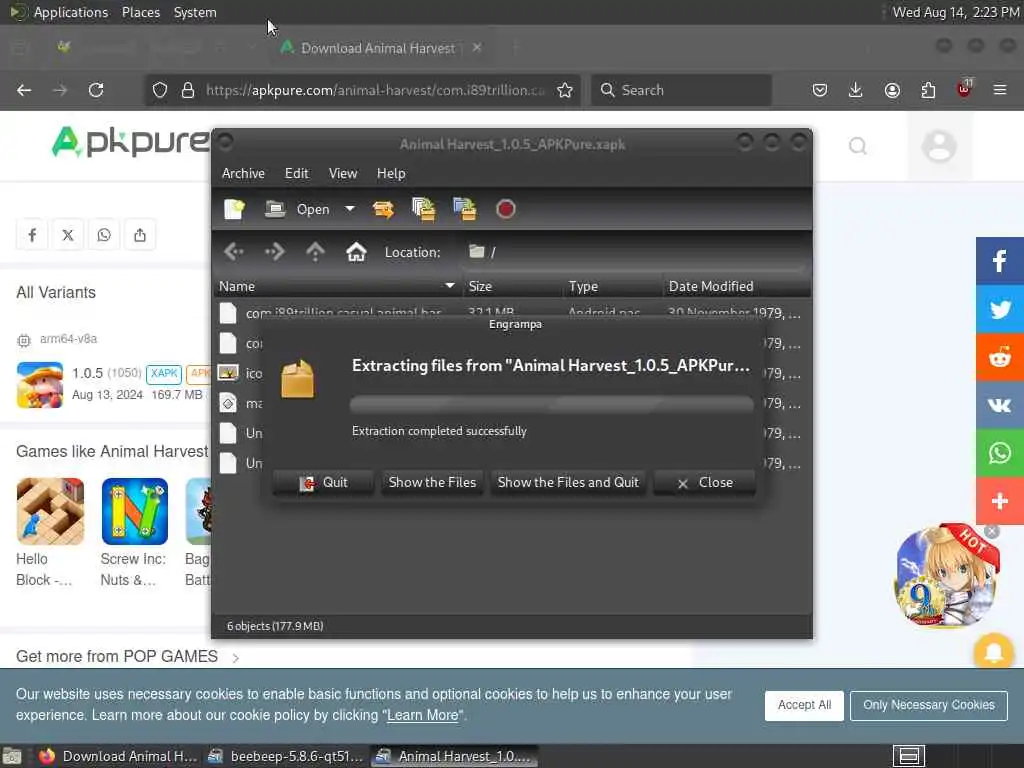Click Close button in extraction dialog
Viewport: 1024px width, 768px height.
pos(705,483)
